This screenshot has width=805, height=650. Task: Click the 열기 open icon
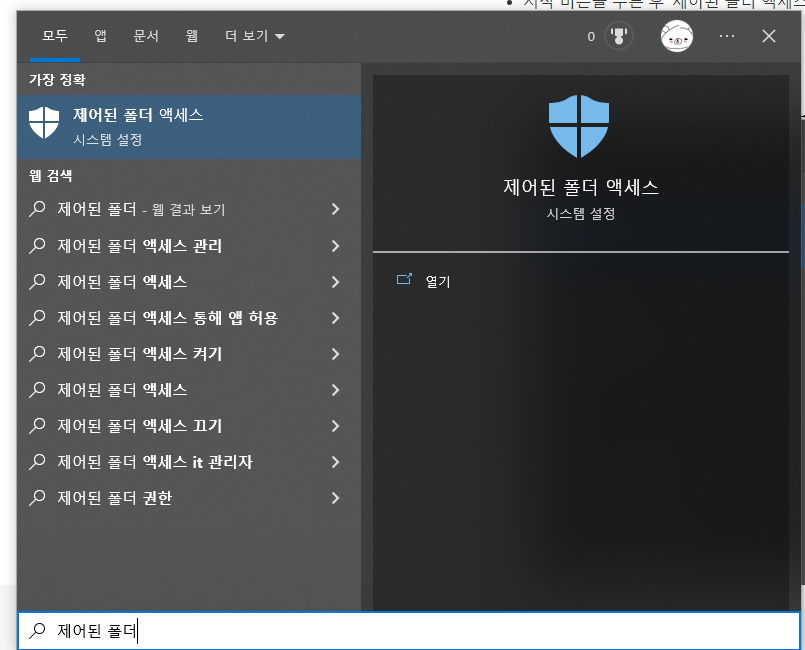click(404, 279)
